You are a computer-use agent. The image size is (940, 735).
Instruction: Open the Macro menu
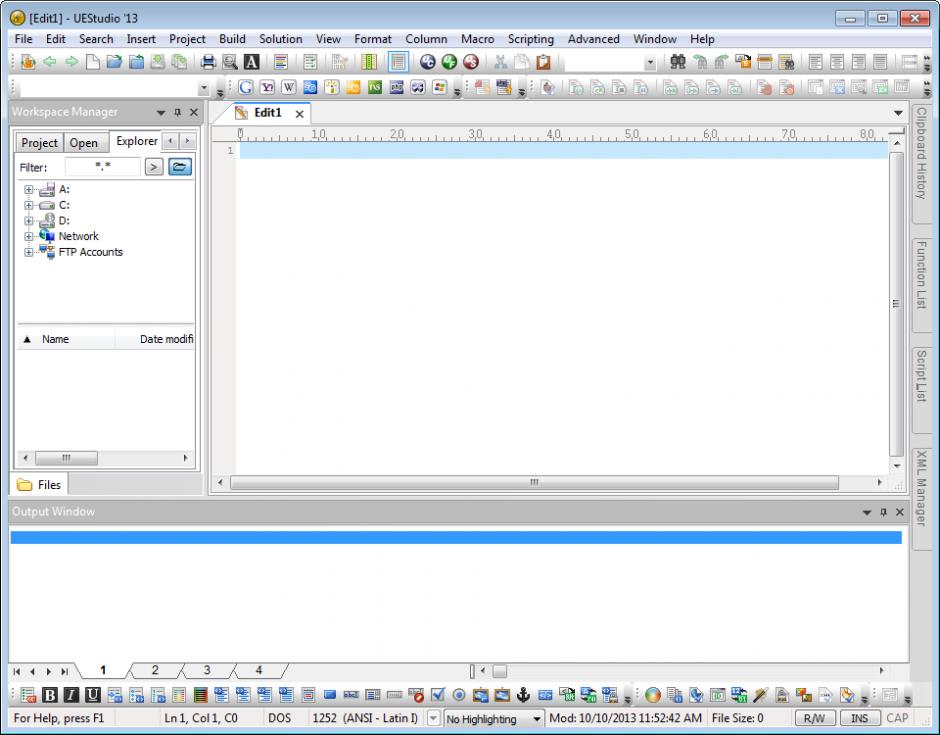tap(477, 39)
